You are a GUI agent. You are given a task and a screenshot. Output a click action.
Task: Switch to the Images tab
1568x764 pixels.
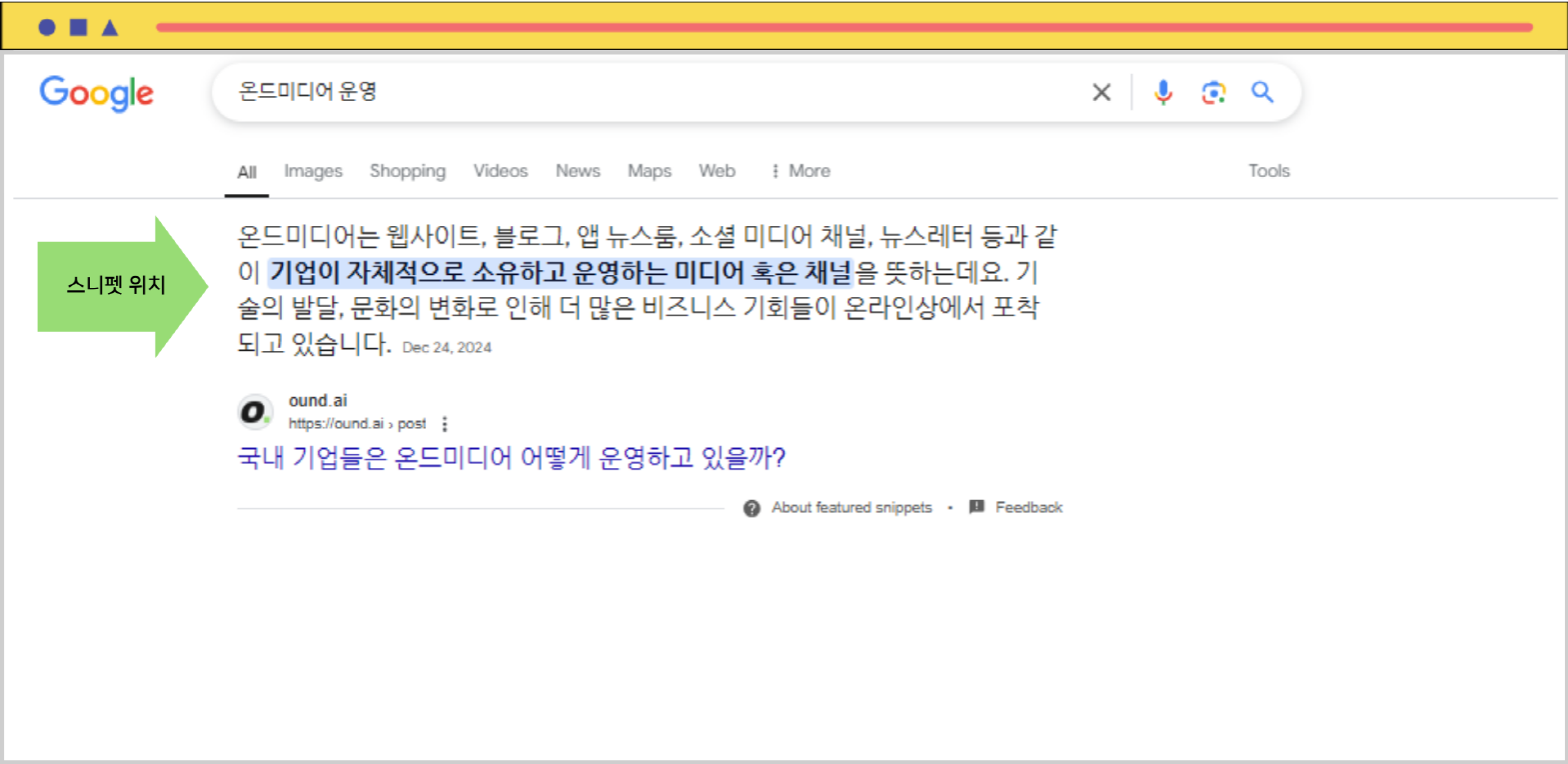tap(313, 171)
